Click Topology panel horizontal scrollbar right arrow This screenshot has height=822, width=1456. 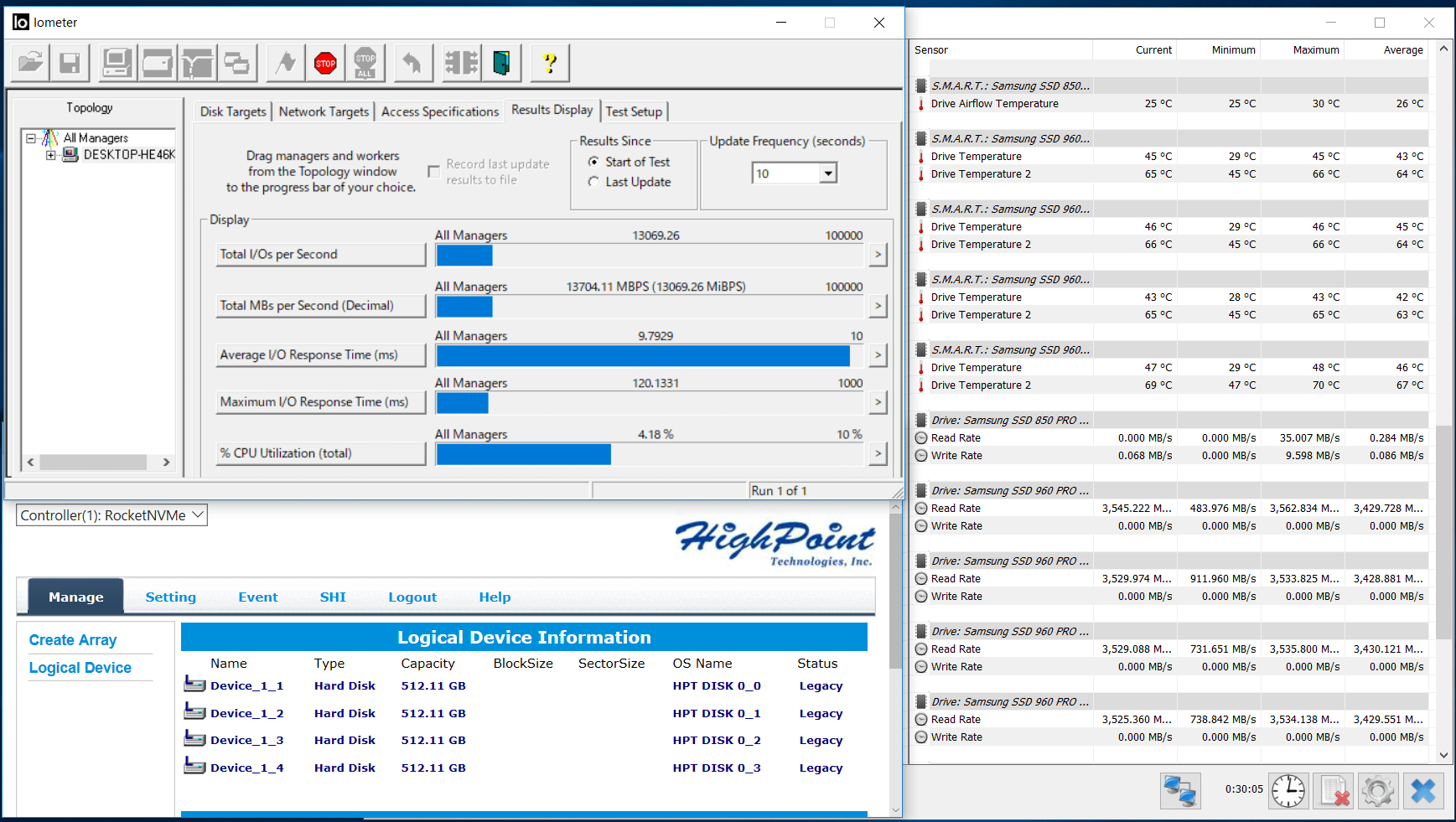[166, 462]
